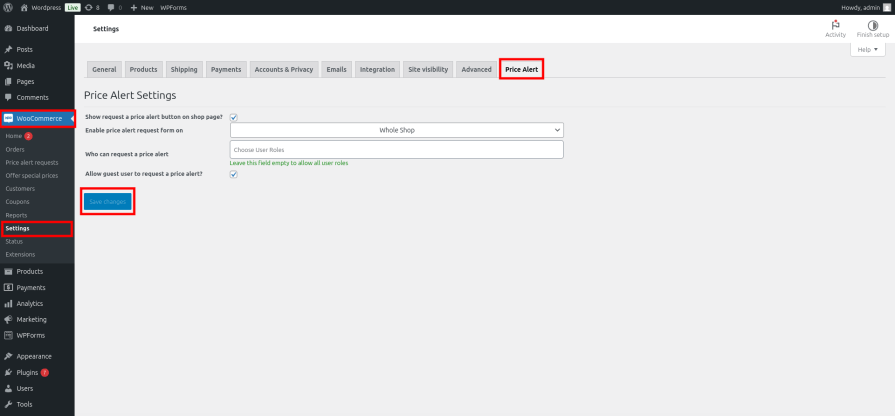Select the Price Alert tab

521,70
